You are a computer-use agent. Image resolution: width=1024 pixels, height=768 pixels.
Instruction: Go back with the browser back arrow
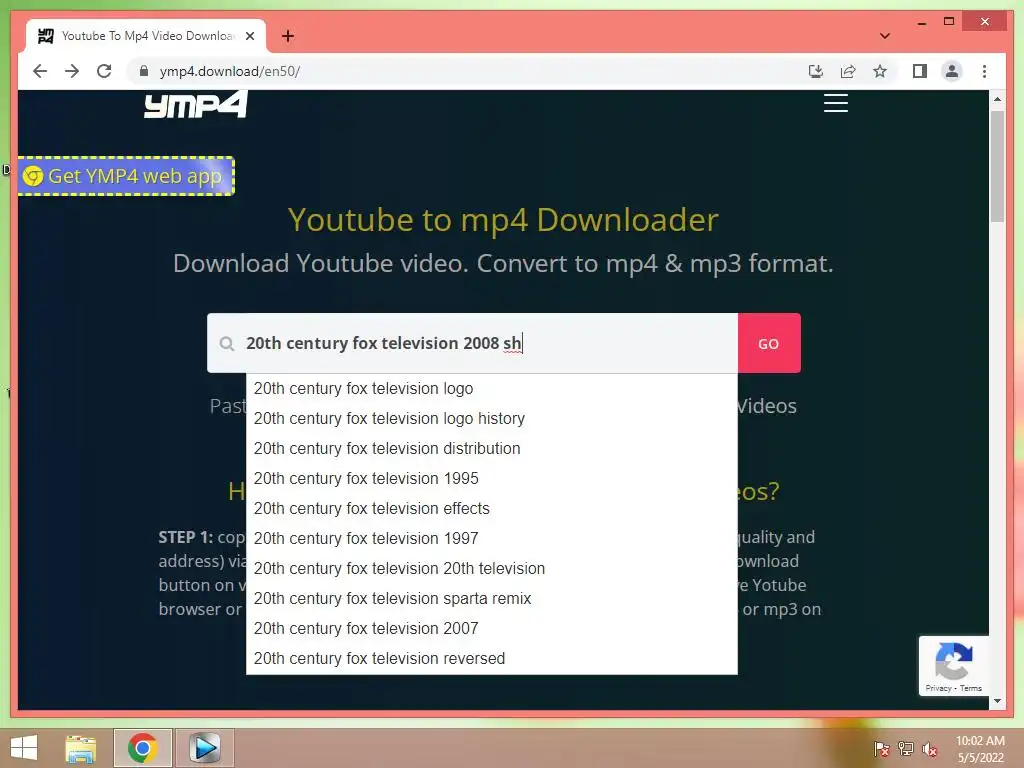(x=40, y=71)
